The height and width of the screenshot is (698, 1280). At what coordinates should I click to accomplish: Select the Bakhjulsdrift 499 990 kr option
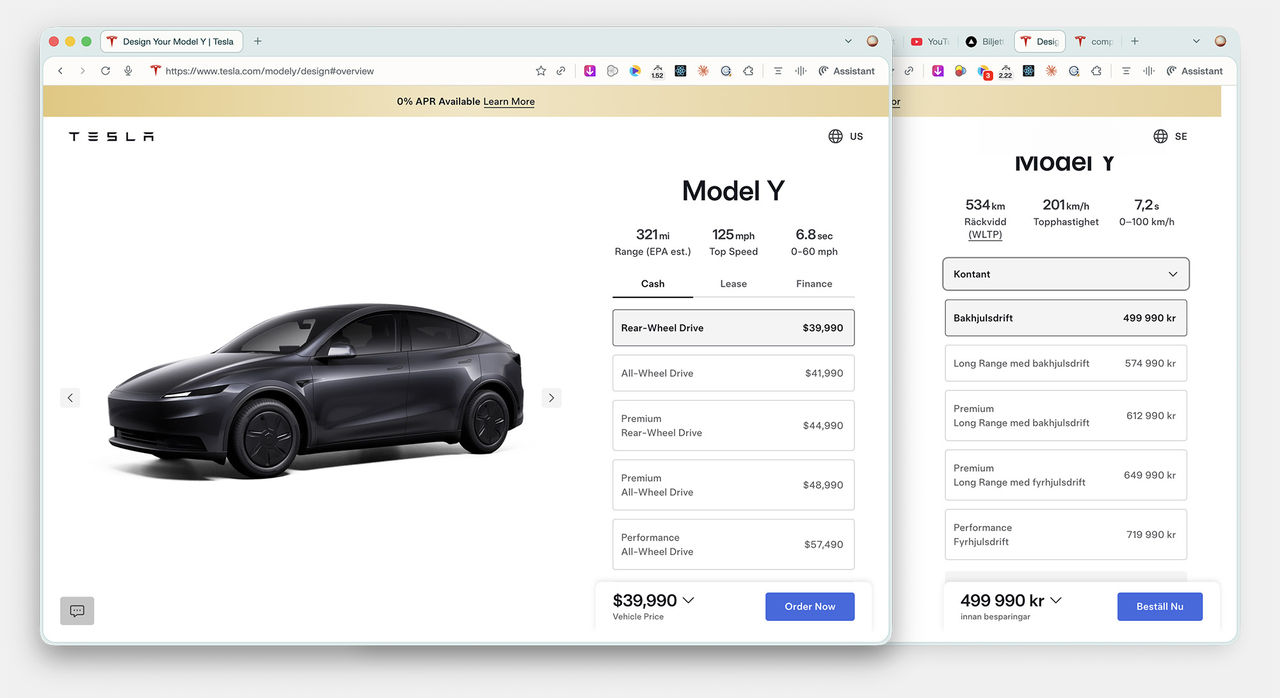(1066, 318)
